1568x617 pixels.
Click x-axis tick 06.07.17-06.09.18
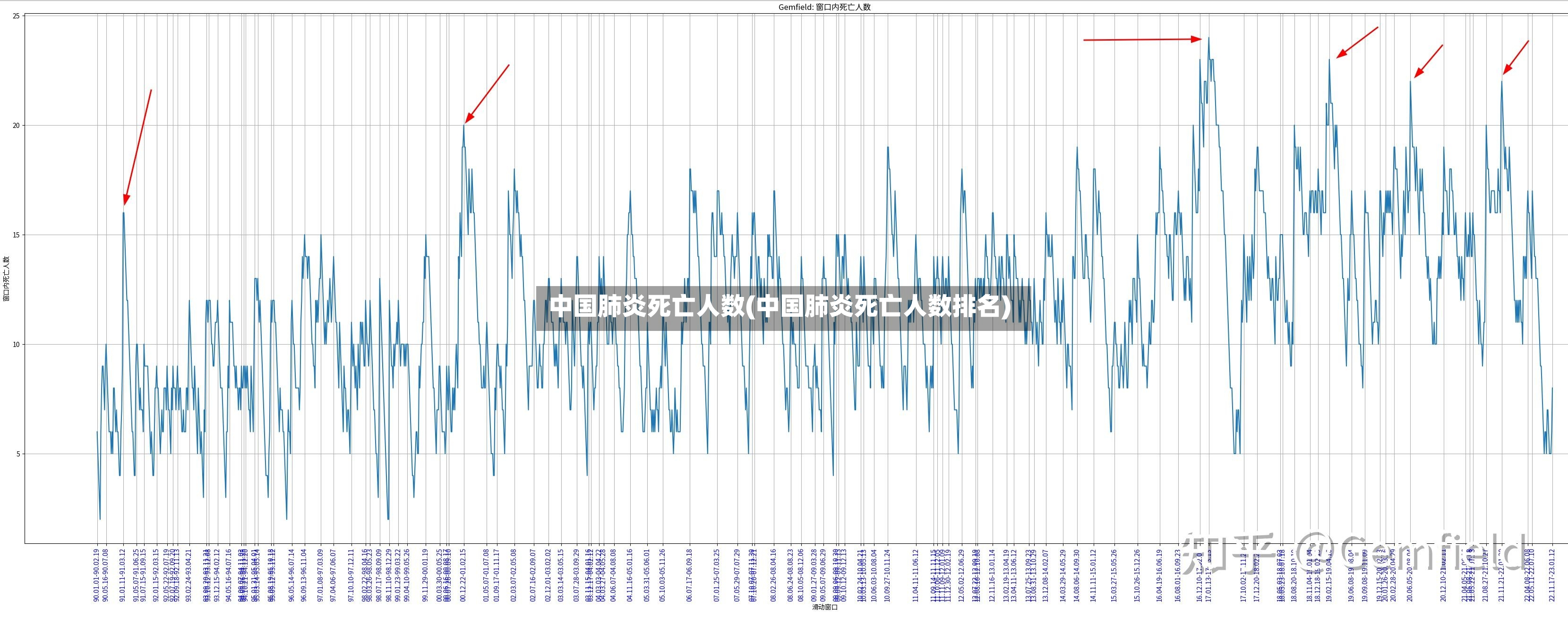pyautogui.click(x=690, y=575)
